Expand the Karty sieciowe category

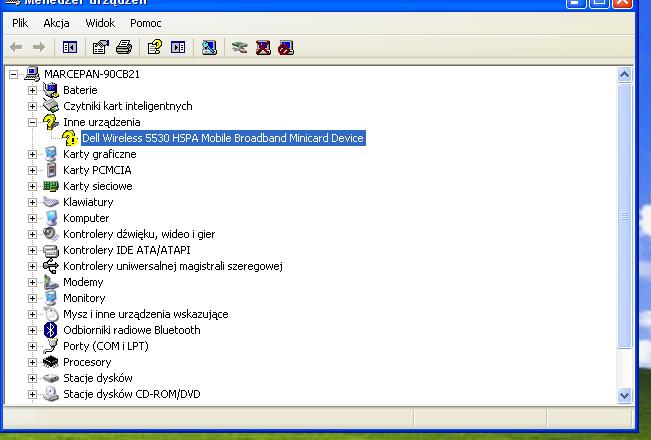coord(32,186)
